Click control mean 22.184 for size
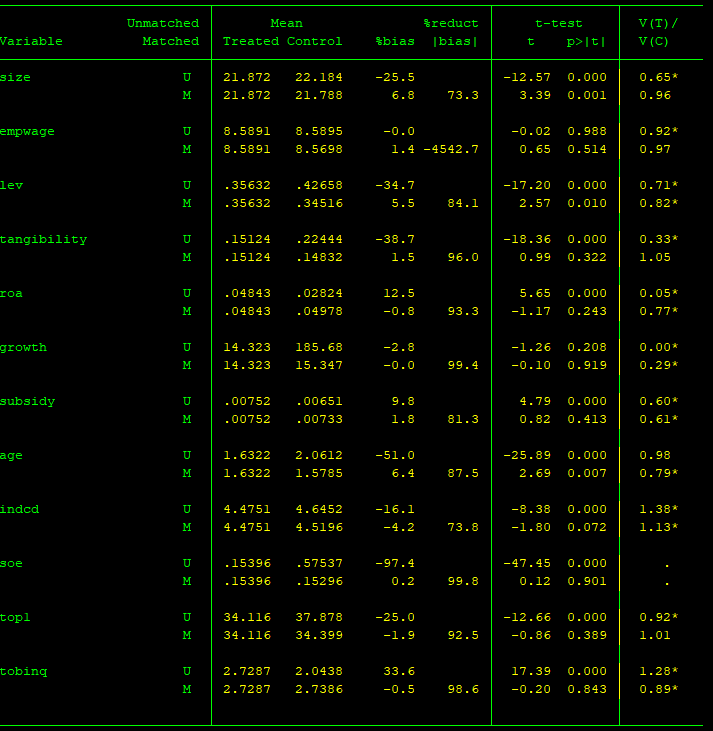 click(x=319, y=77)
